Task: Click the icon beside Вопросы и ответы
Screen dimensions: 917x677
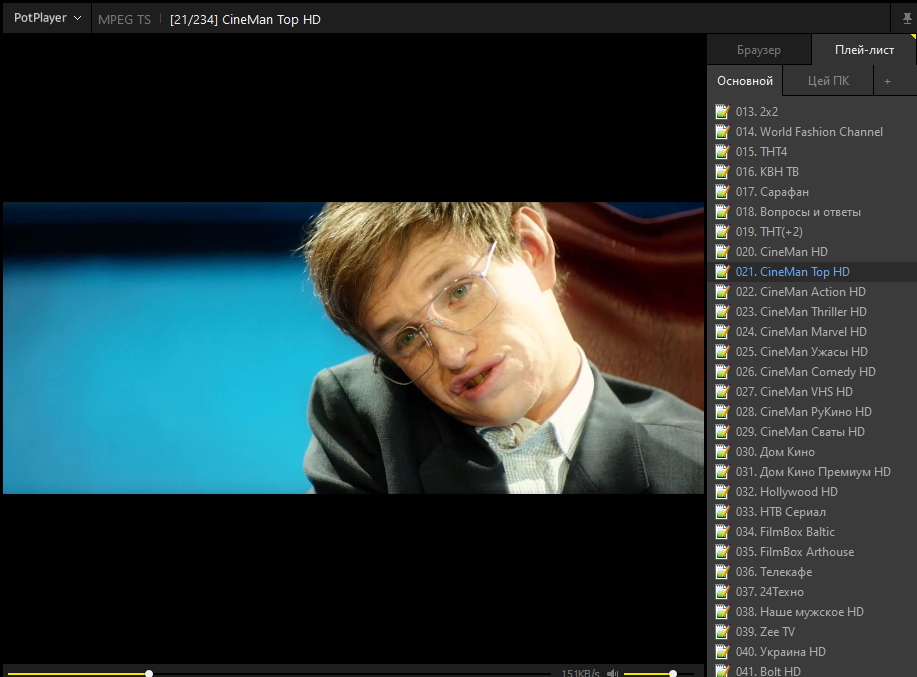Action: pyautogui.click(x=723, y=212)
